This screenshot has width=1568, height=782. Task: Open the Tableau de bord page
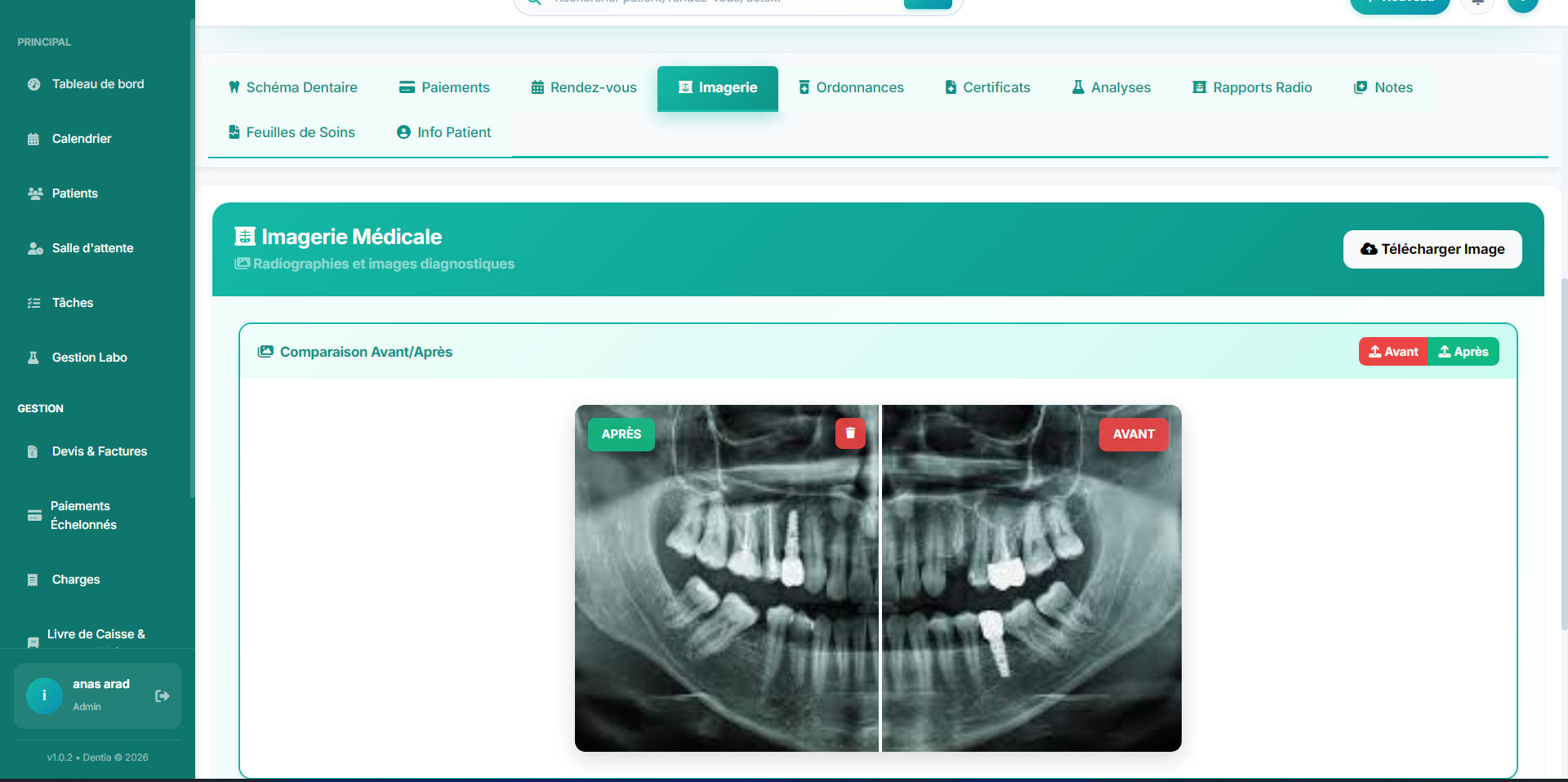point(96,84)
